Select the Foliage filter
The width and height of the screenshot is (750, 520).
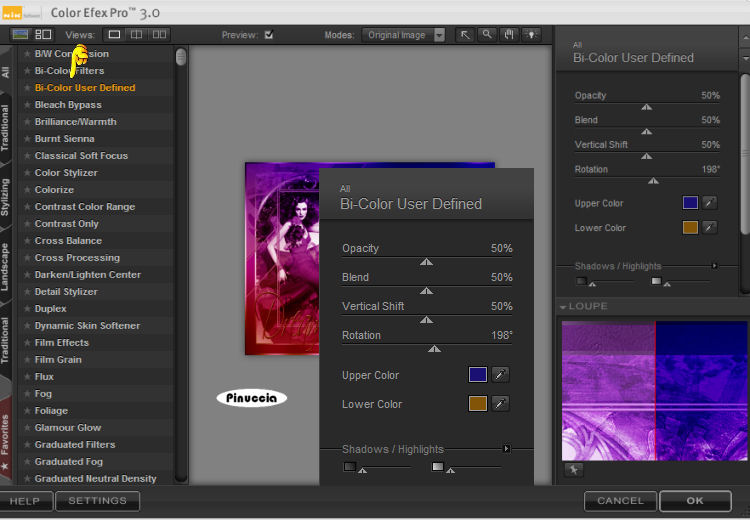pos(51,410)
